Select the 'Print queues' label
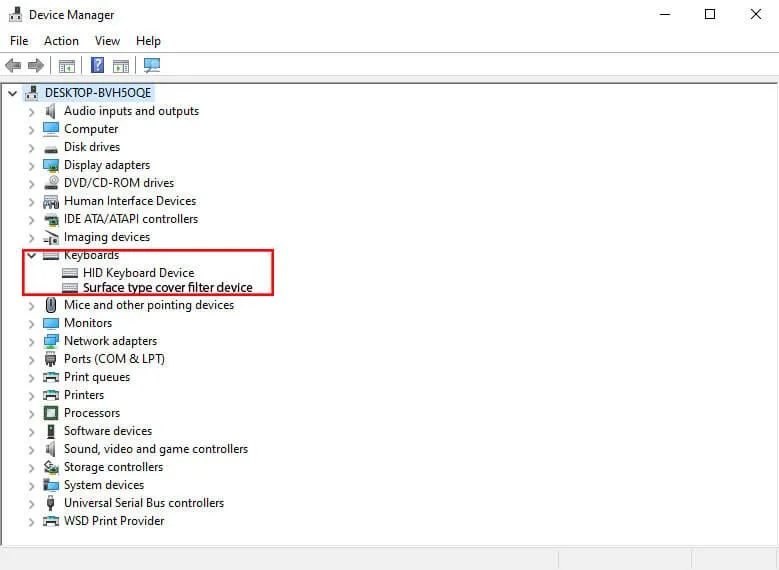The width and height of the screenshot is (779, 570). (x=97, y=377)
